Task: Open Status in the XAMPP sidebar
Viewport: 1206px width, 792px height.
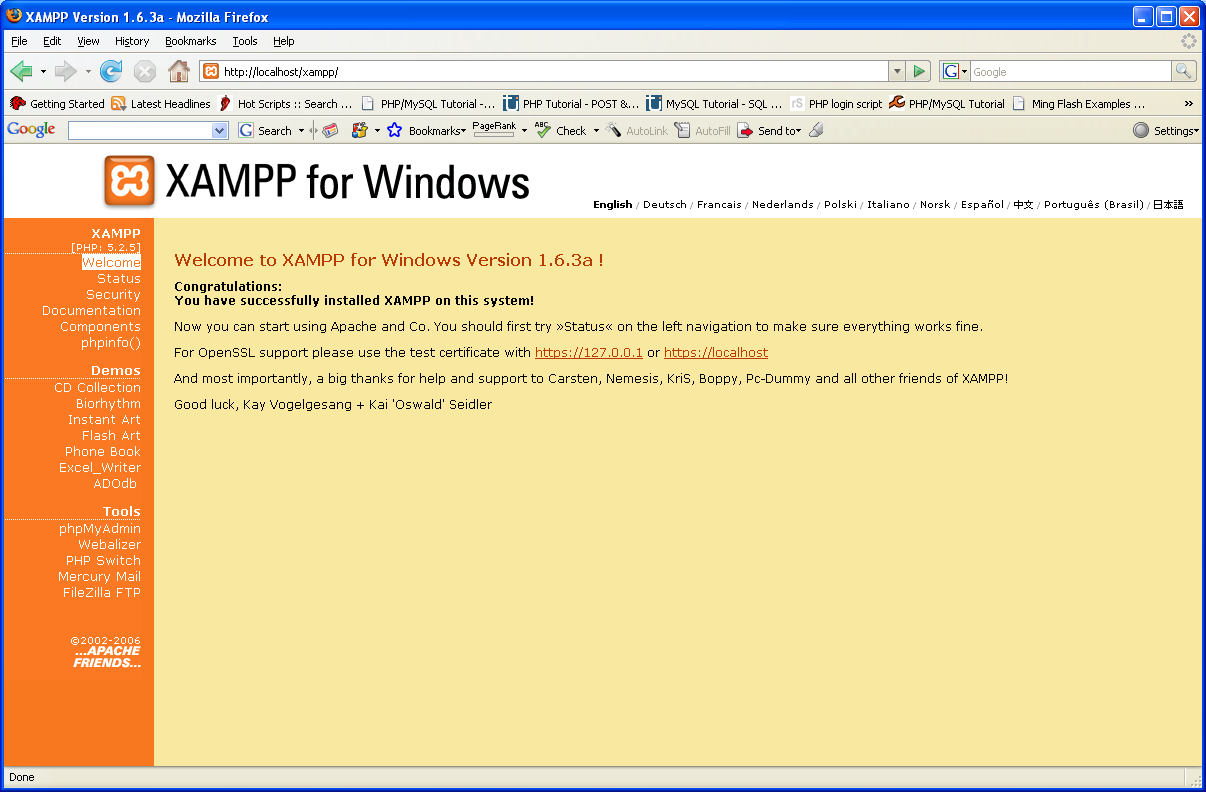Action: [x=119, y=278]
